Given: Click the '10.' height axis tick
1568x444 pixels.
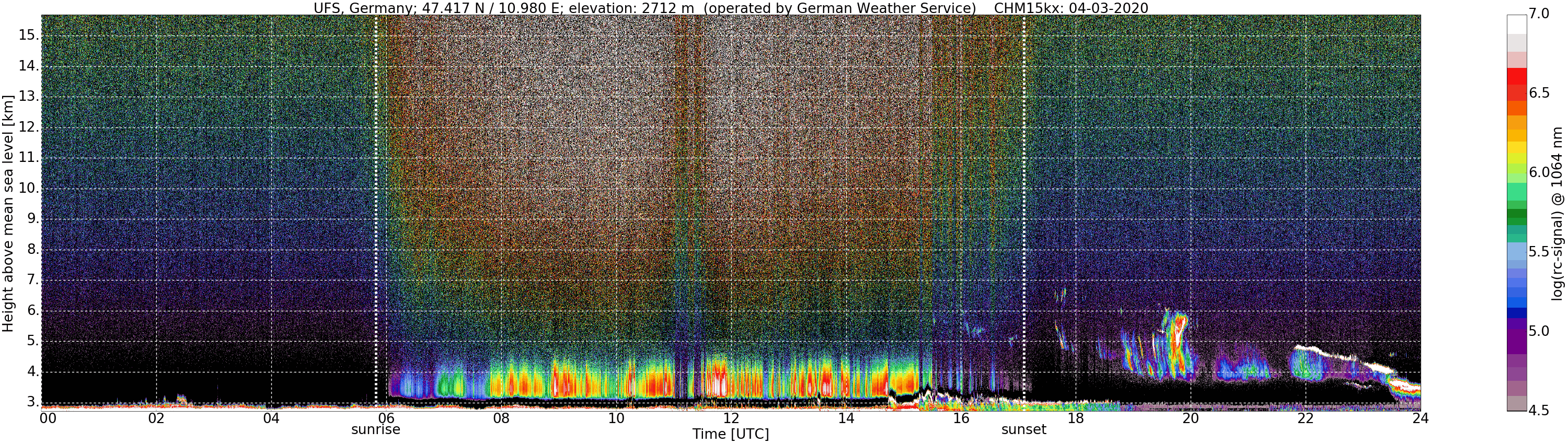Looking at the screenshot, I should (x=29, y=188).
